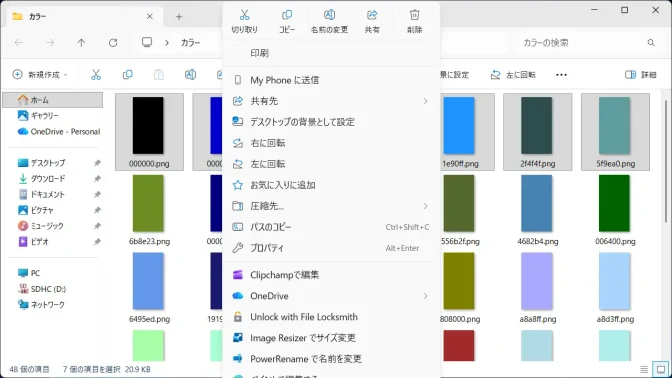
Task: Select Clipchampで編集 menu entry
Action: click(331, 275)
